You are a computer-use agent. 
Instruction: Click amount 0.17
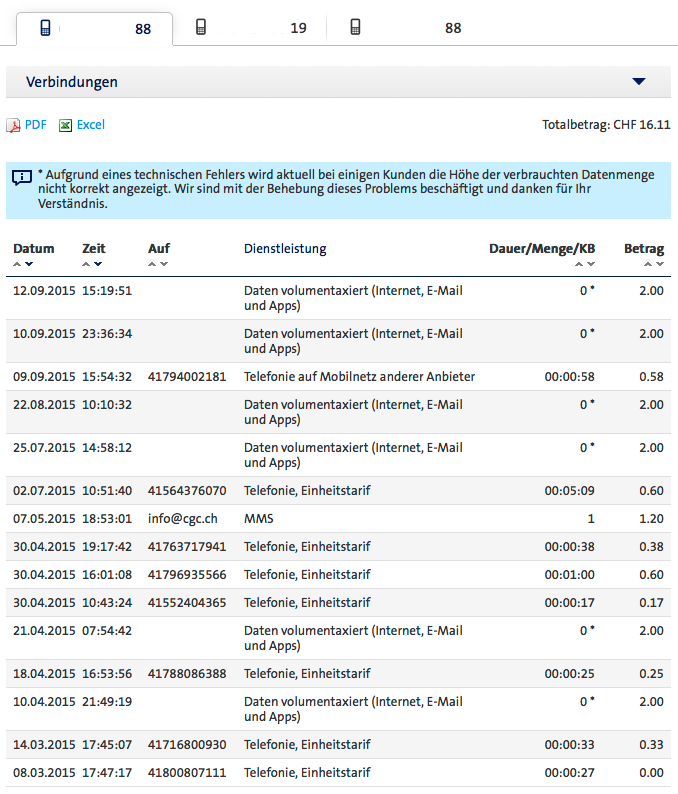651,603
